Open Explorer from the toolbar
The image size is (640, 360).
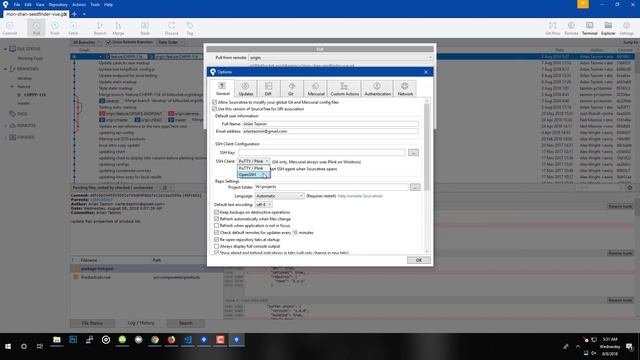(608, 28)
